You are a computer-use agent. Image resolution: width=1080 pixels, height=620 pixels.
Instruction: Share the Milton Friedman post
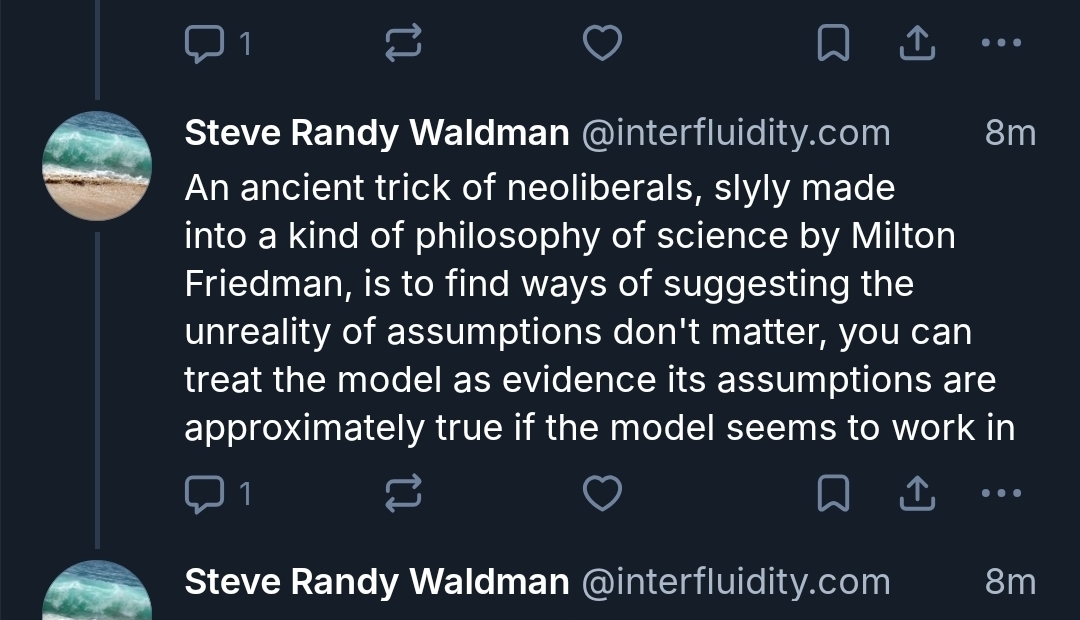point(917,492)
